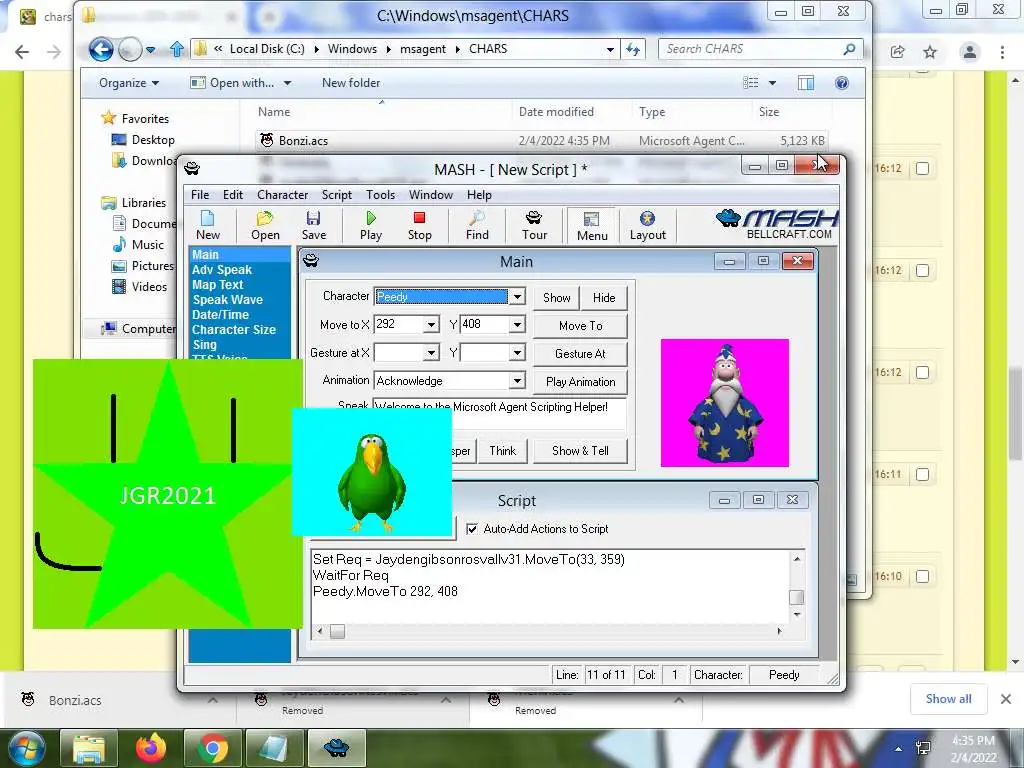Go back in the Explorer window
Screen dimensions: 1024x768
pyautogui.click(x=101, y=49)
